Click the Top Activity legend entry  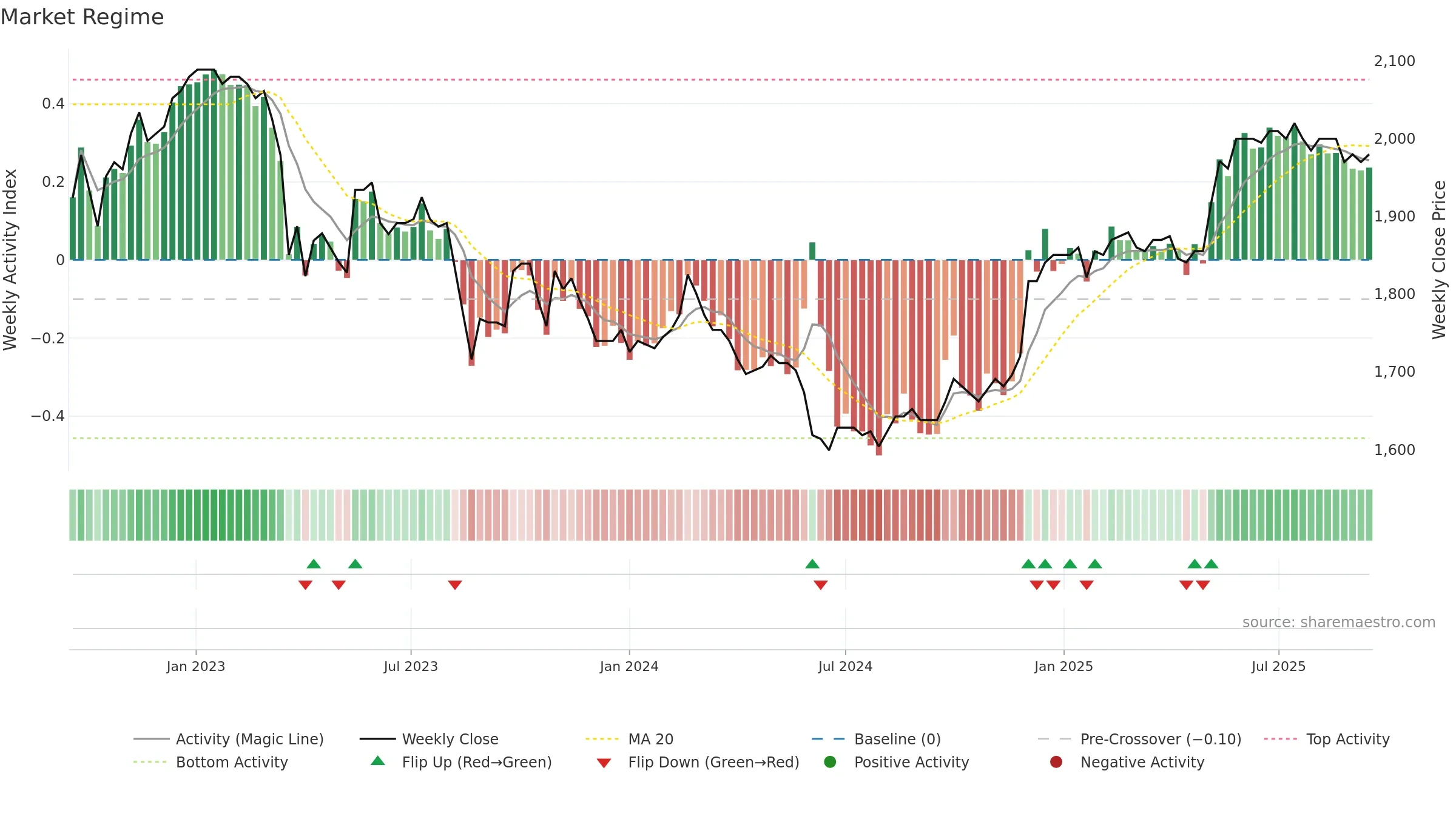1327,739
